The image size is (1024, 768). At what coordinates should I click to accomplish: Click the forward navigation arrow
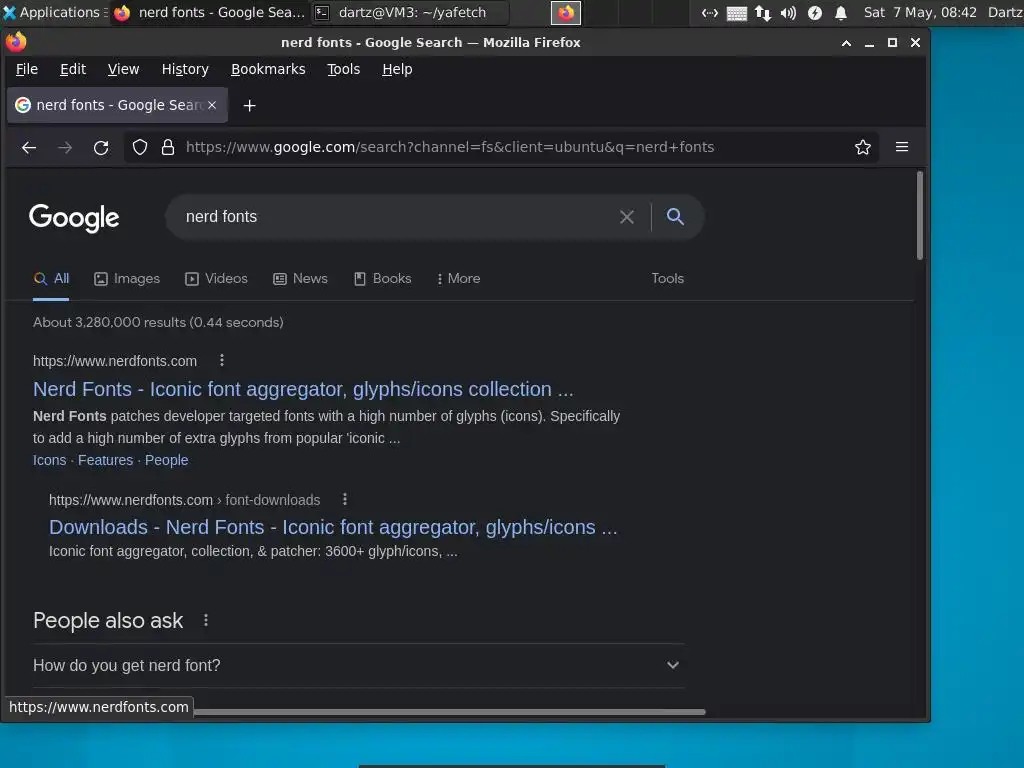tap(65, 148)
